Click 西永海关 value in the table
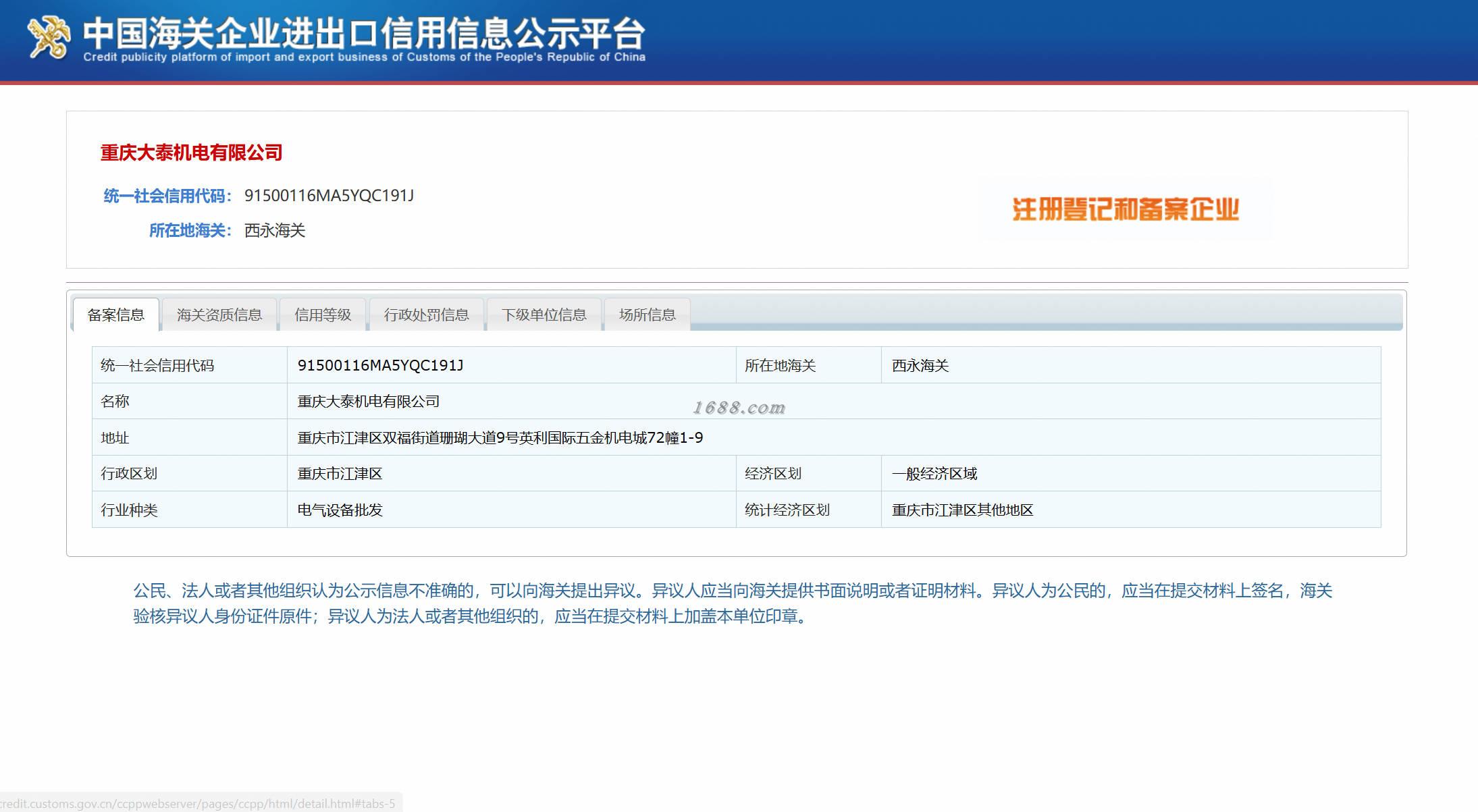This screenshot has width=1478, height=812. click(920, 365)
